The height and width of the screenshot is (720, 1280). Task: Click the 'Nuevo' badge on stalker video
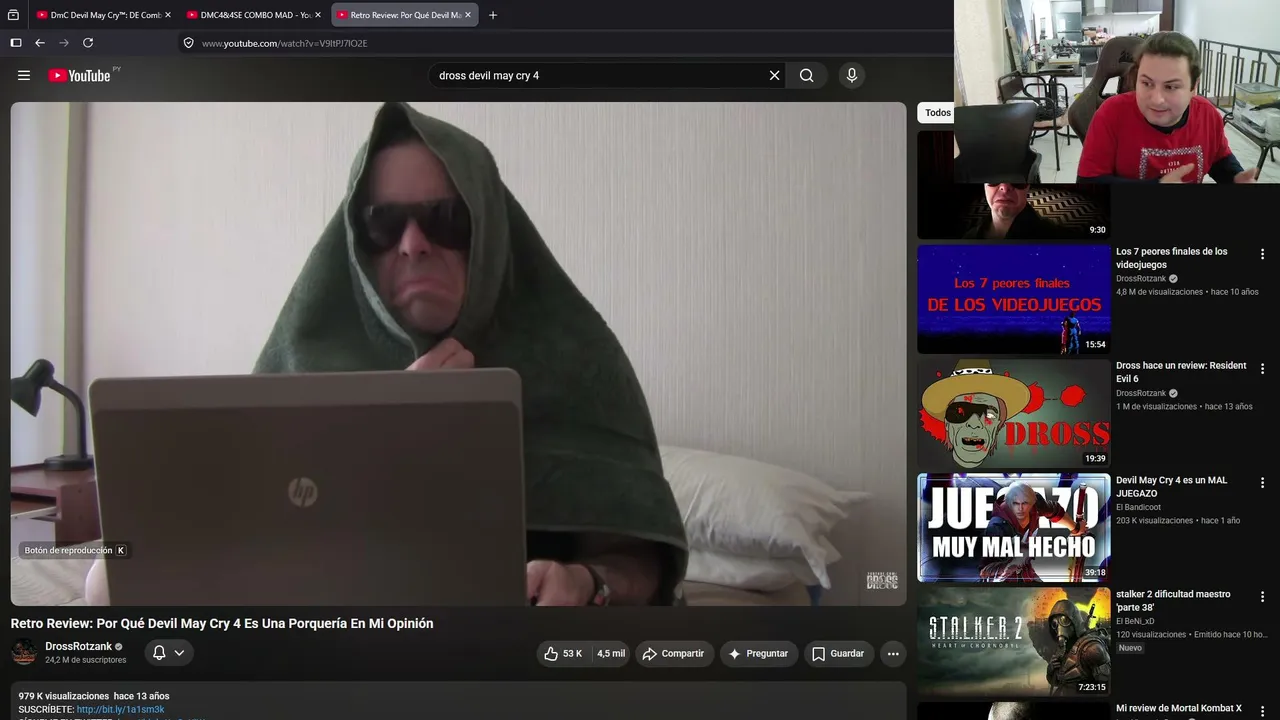coord(1130,648)
